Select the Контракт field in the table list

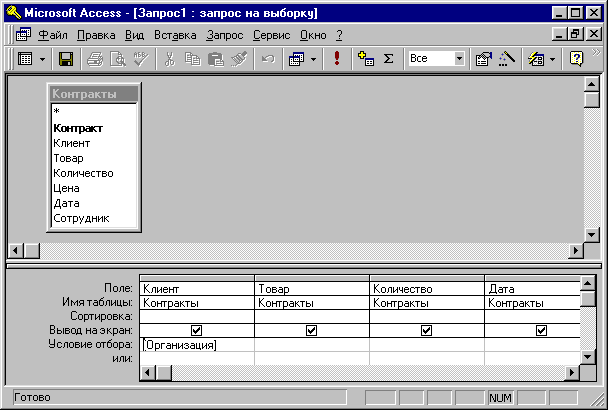coord(94,128)
